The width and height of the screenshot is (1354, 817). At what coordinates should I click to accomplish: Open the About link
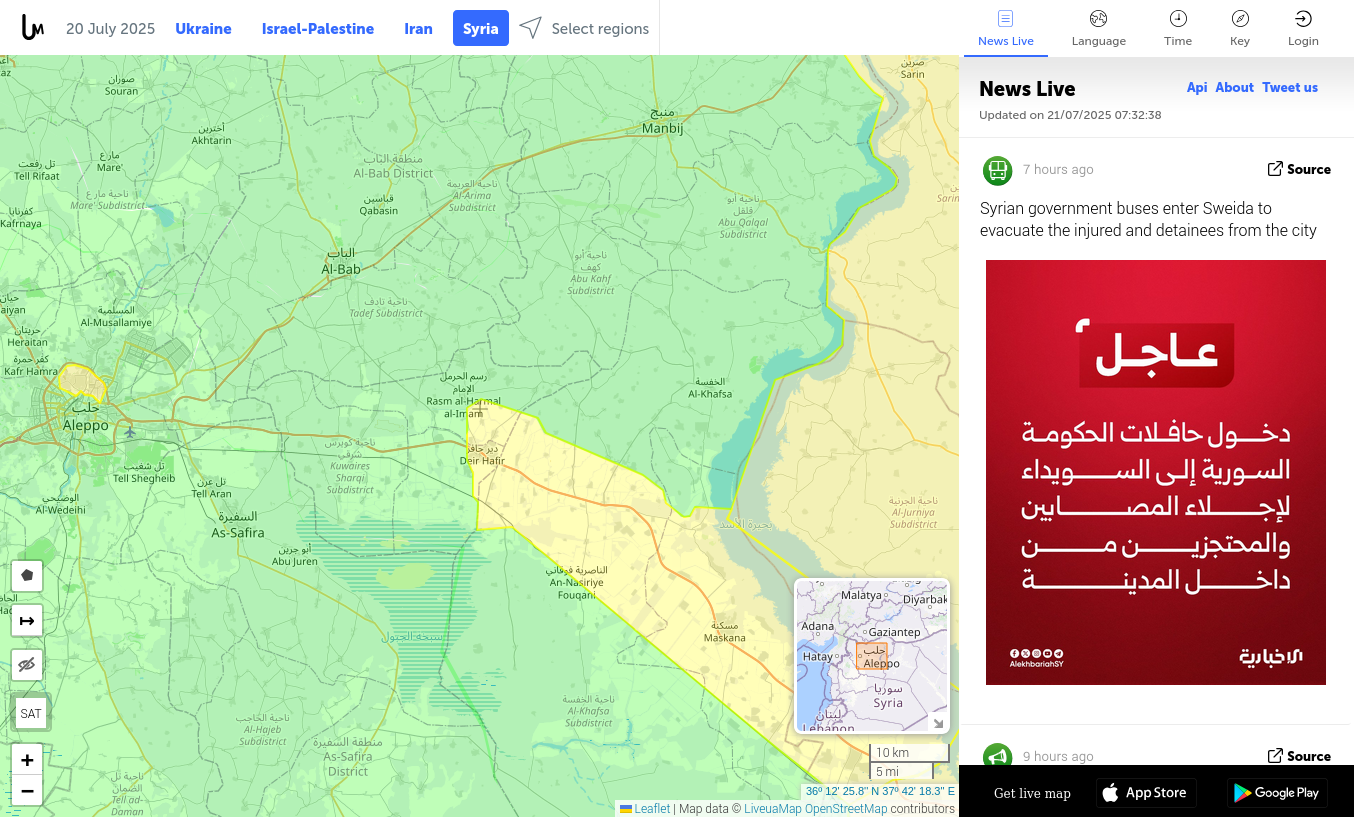[1234, 88]
